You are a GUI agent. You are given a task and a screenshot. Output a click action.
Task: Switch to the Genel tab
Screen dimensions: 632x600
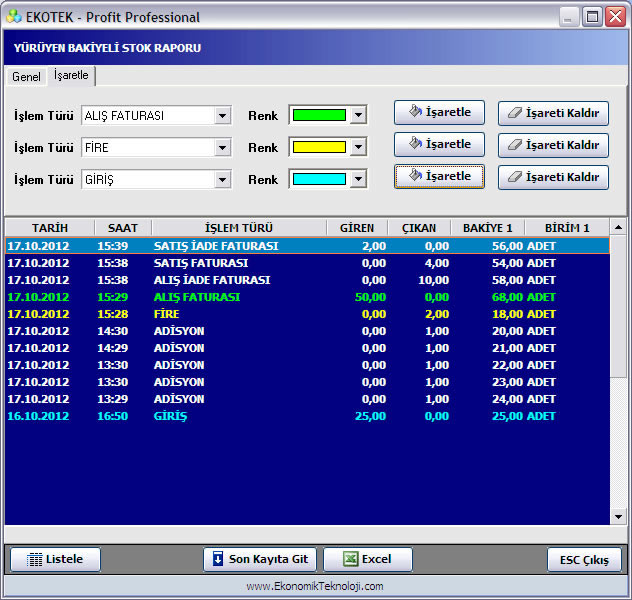tap(26, 77)
